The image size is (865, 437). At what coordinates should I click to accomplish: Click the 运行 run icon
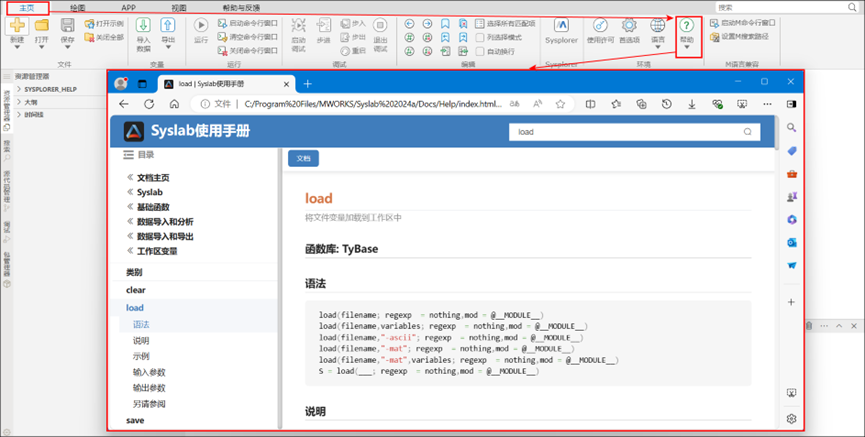201,25
